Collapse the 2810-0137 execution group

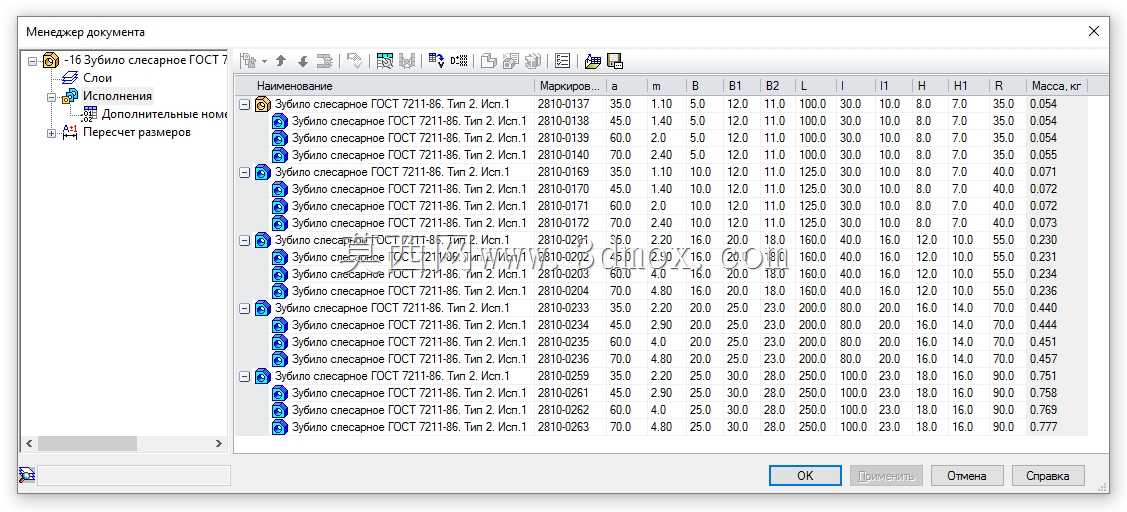pyautogui.click(x=244, y=104)
